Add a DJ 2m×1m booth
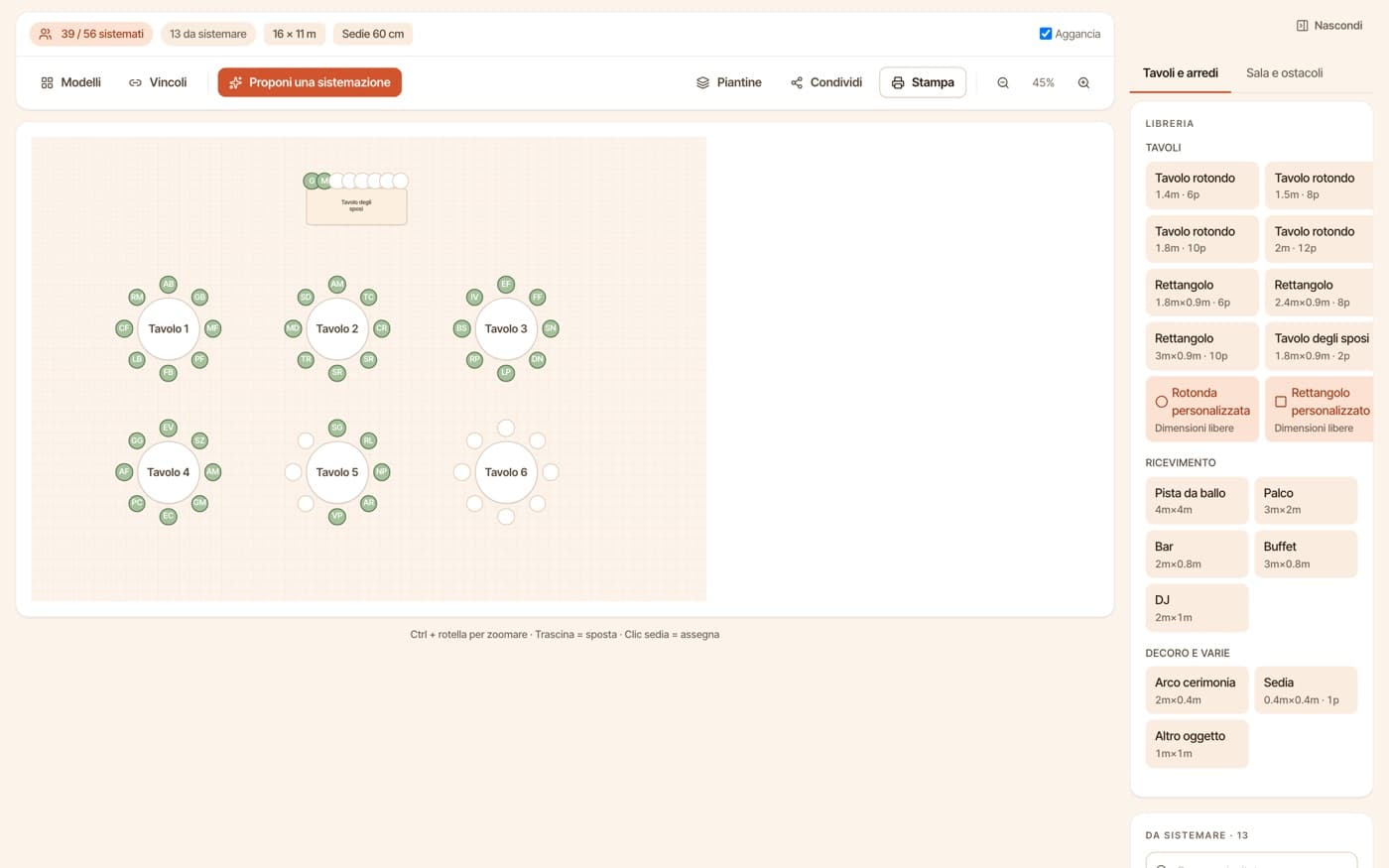The image size is (1389, 868). 1197,608
